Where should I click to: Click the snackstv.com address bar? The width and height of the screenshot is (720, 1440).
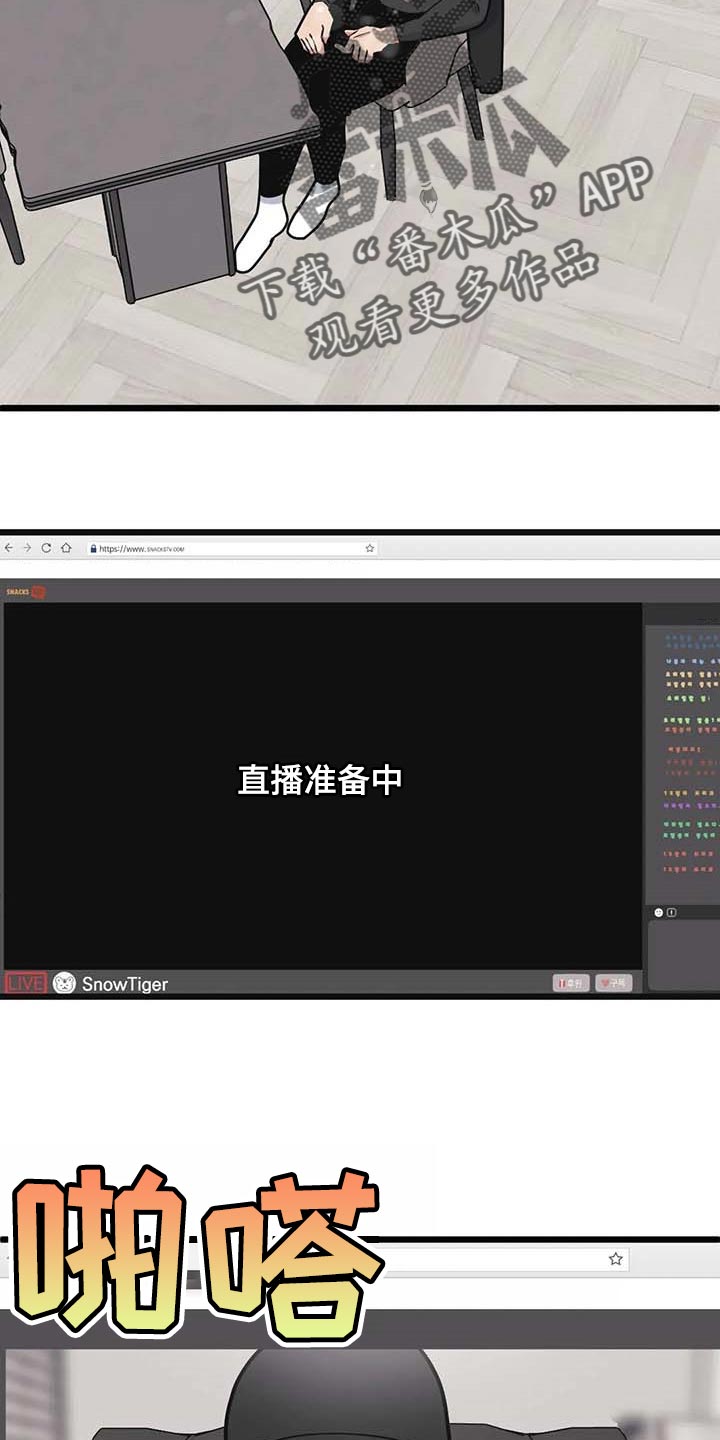230,548
